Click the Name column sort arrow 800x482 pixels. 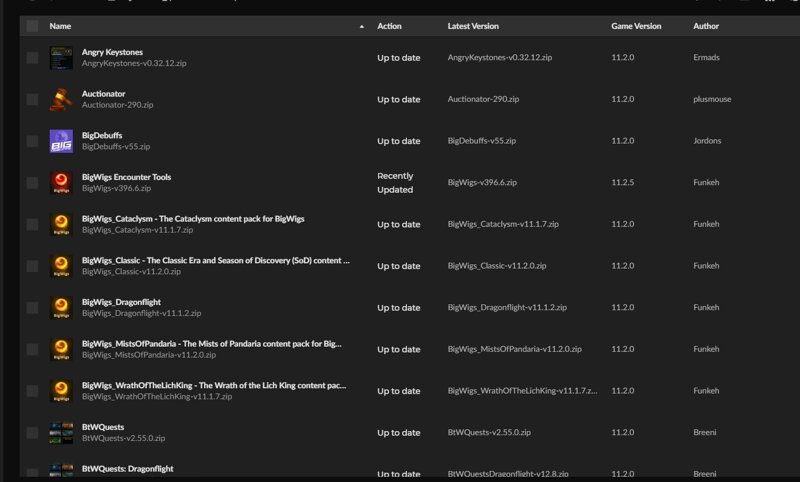362,27
